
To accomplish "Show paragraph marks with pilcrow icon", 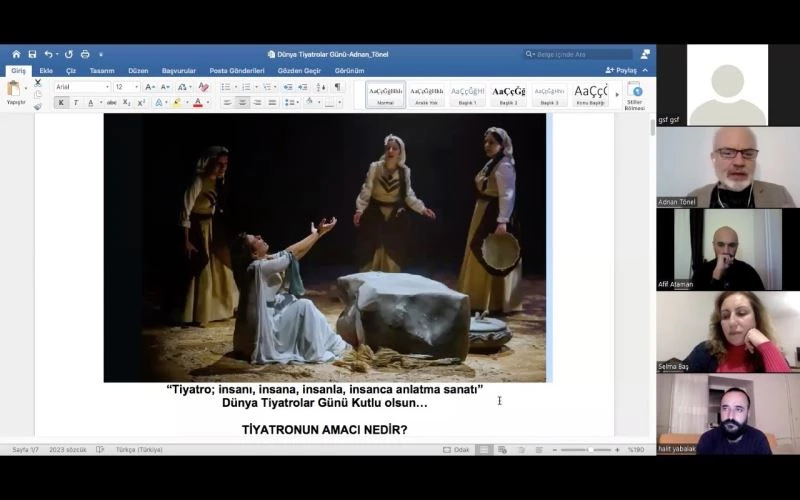I will 337,87.
